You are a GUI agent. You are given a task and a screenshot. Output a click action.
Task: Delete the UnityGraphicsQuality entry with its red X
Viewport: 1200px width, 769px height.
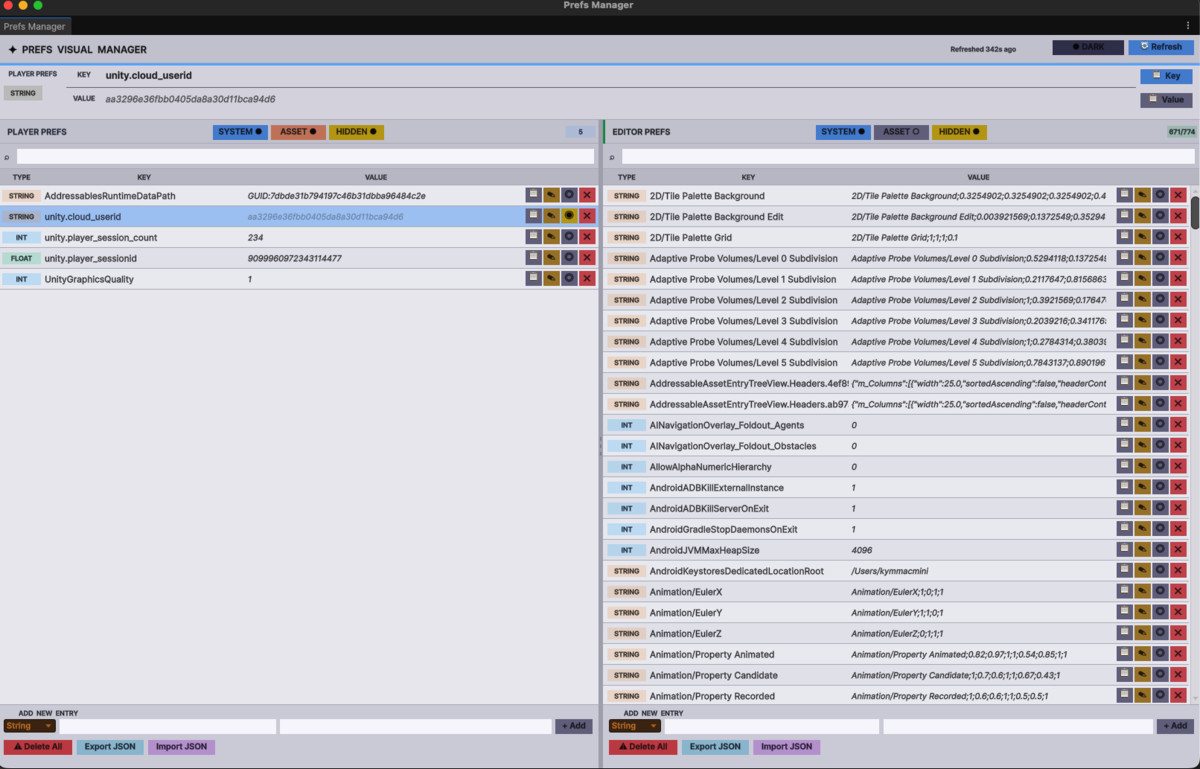tap(587, 279)
